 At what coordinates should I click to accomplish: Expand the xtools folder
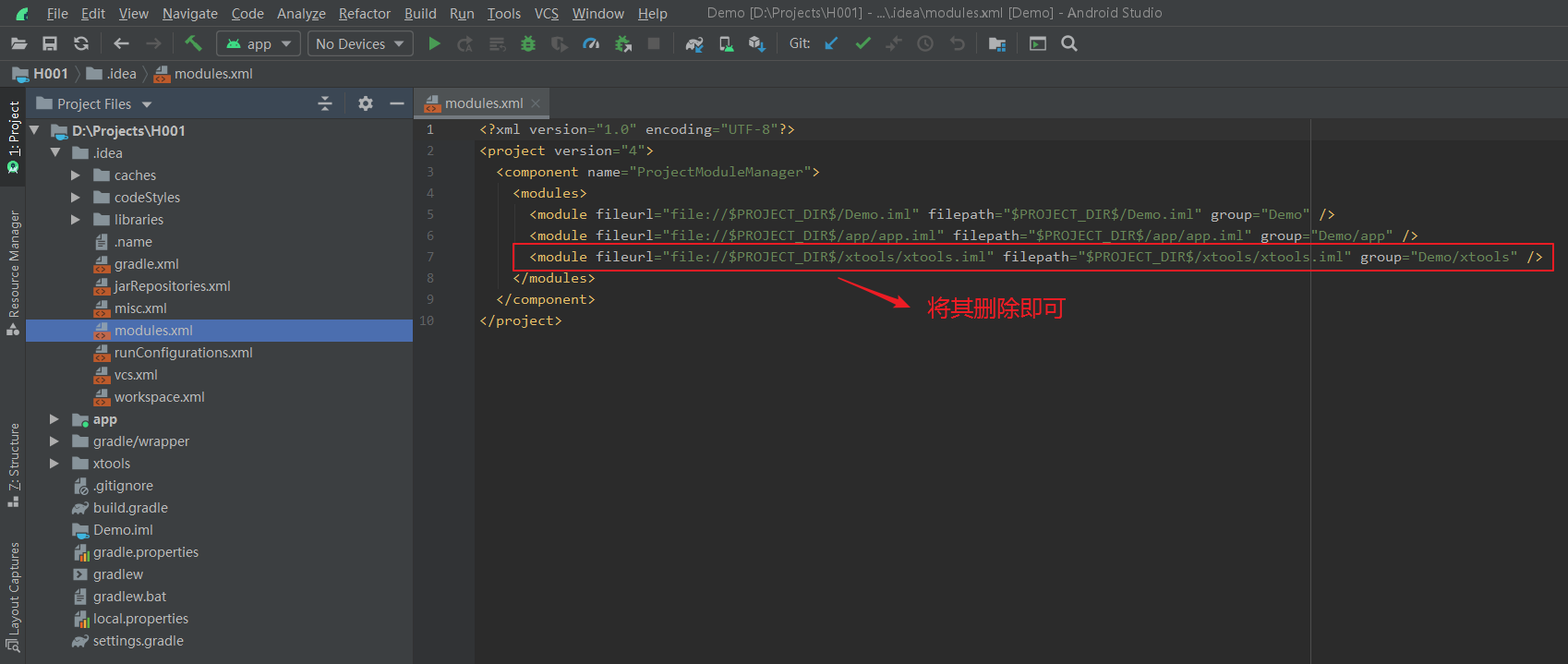click(x=54, y=463)
